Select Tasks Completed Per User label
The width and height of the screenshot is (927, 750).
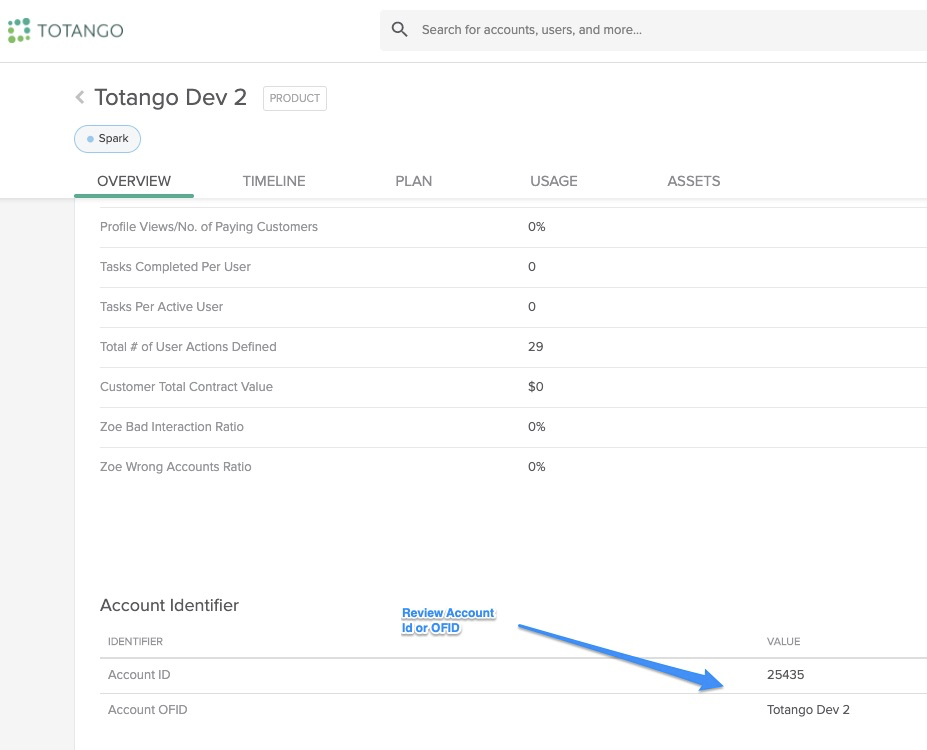(175, 267)
